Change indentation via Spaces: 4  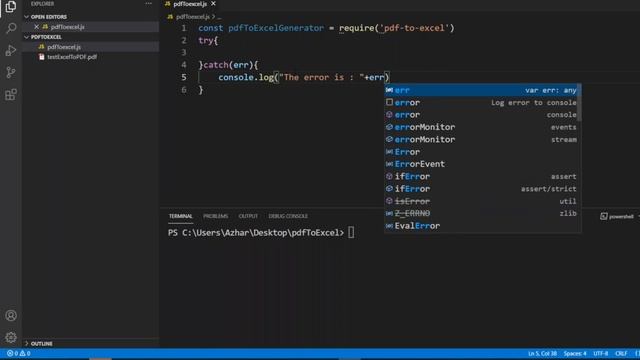click(575, 353)
